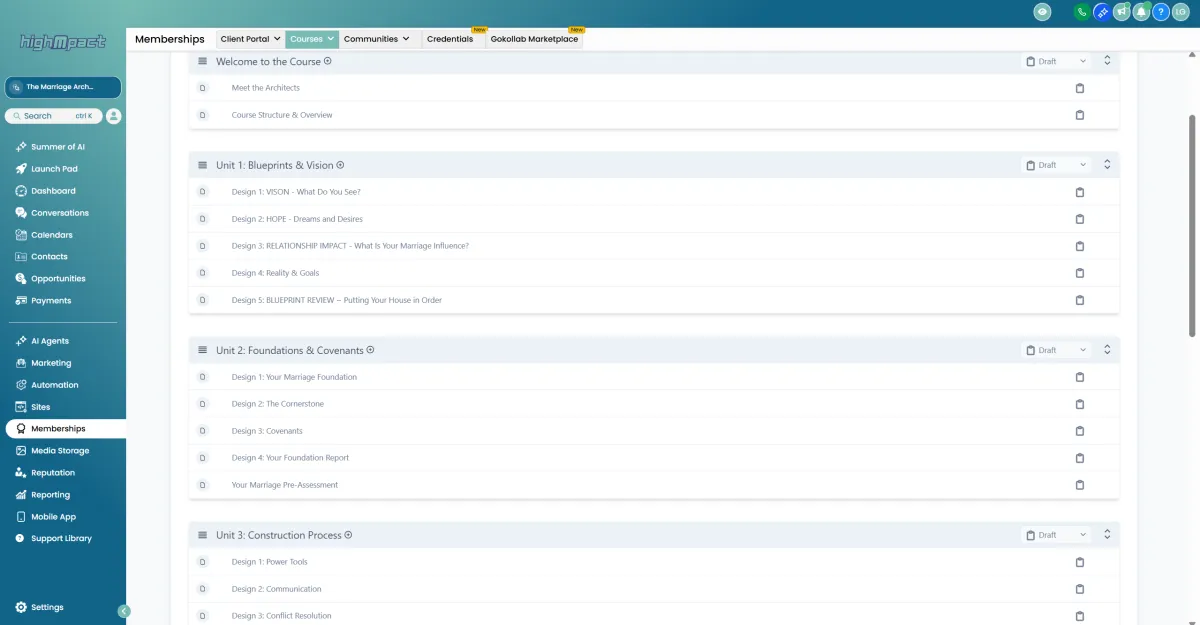The height and width of the screenshot is (625, 1200).
Task: Open the Client Portal tab dropdown
Action: coord(250,39)
